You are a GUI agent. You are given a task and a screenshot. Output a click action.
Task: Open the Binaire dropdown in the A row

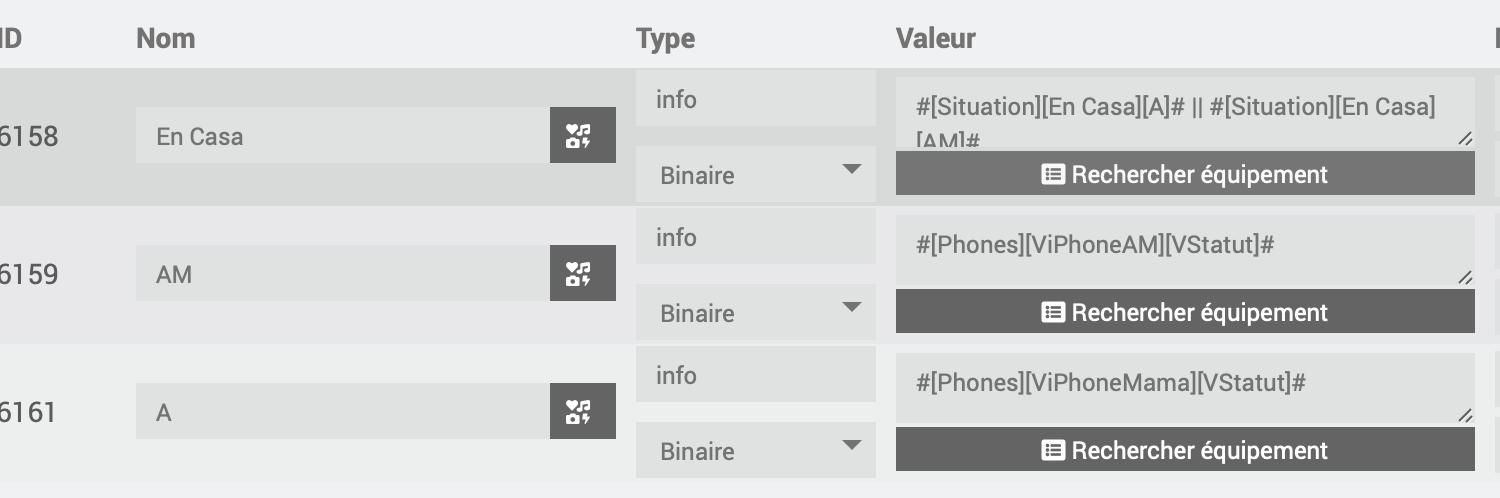tap(755, 450)
